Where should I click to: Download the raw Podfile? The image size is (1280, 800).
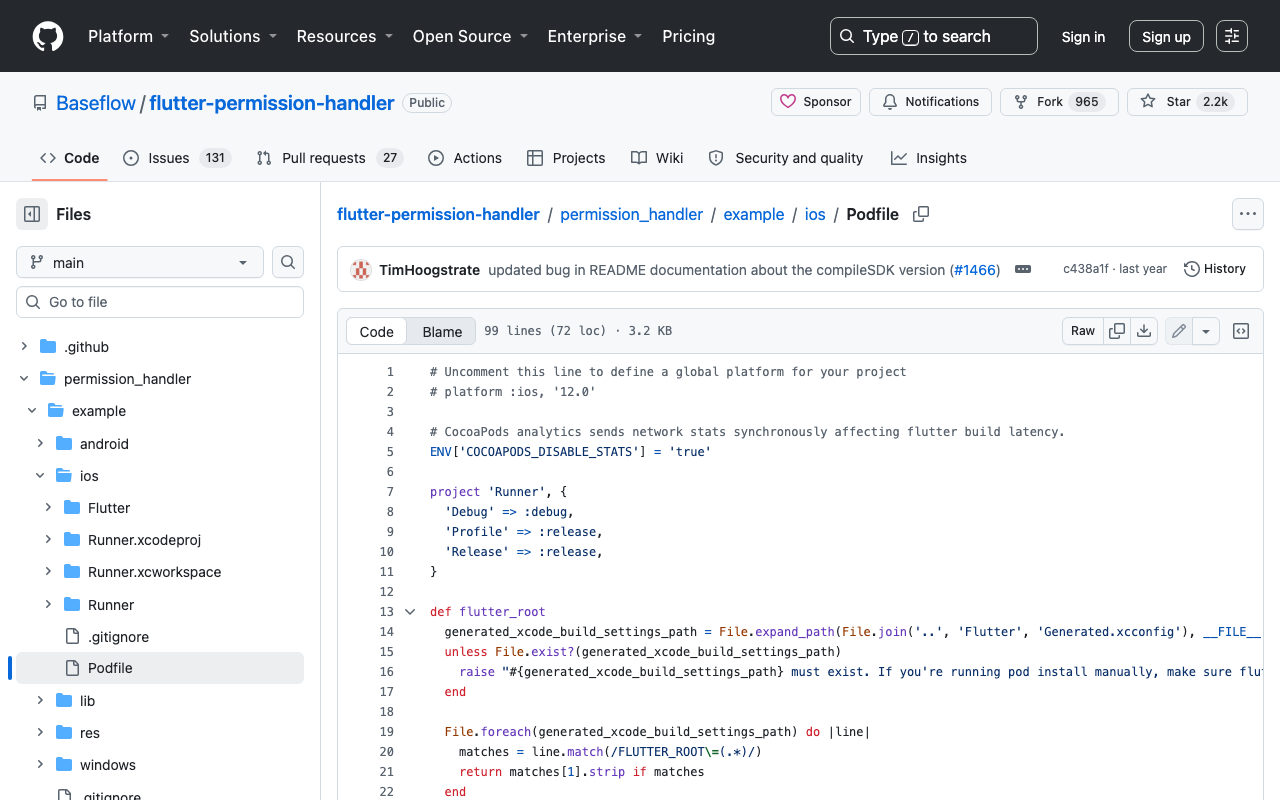tap(1144, 331)
